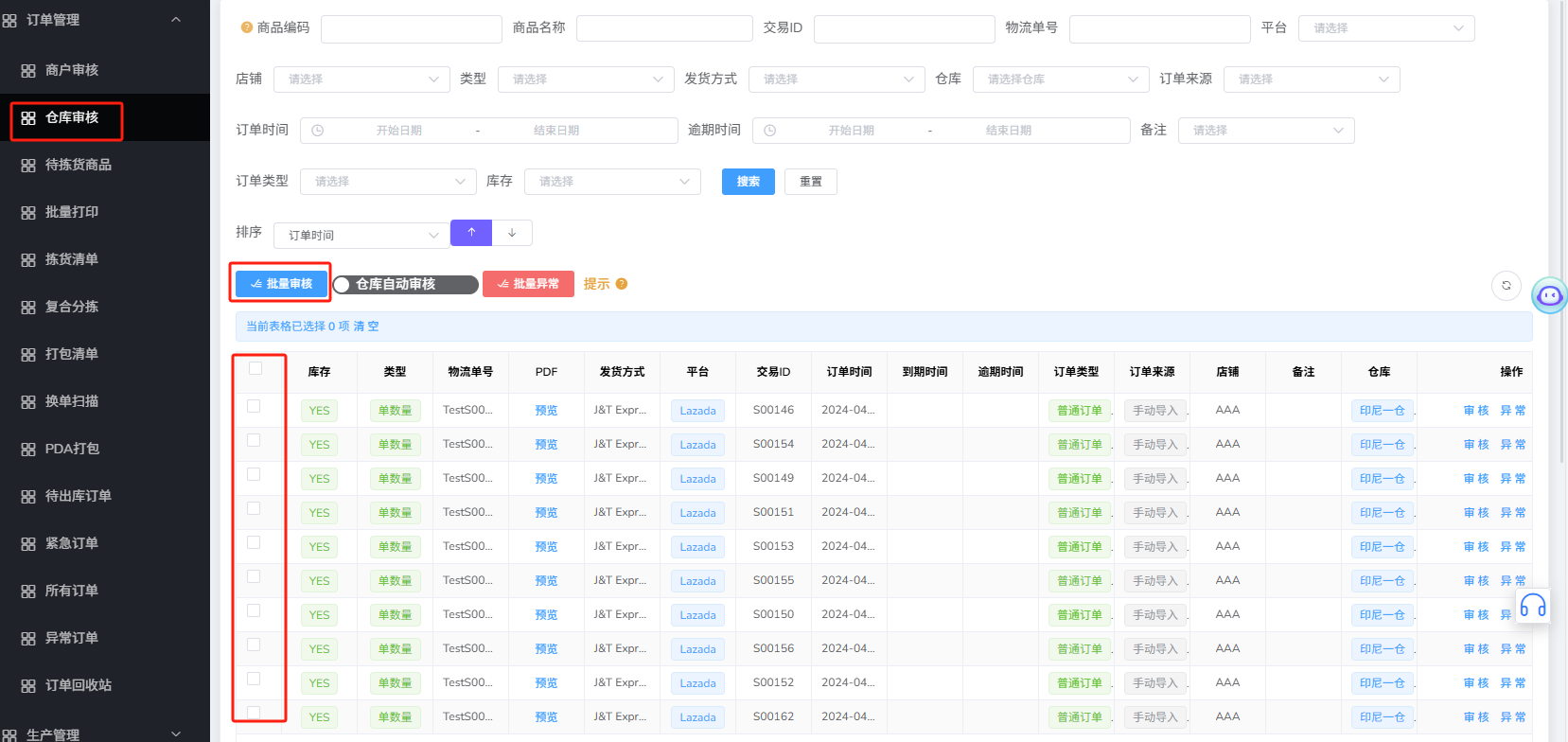Click the 批量审核 button
The height and width of the screenshot is (742, 1568).
coord(281,284)
